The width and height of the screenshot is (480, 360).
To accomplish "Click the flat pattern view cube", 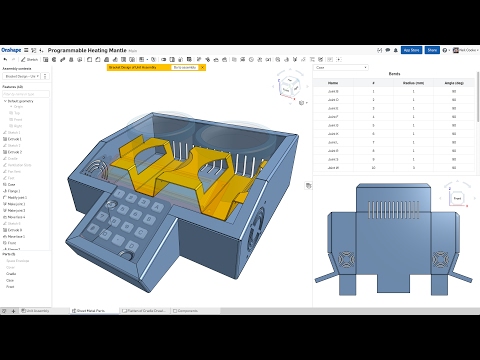I will coord(457,198).
